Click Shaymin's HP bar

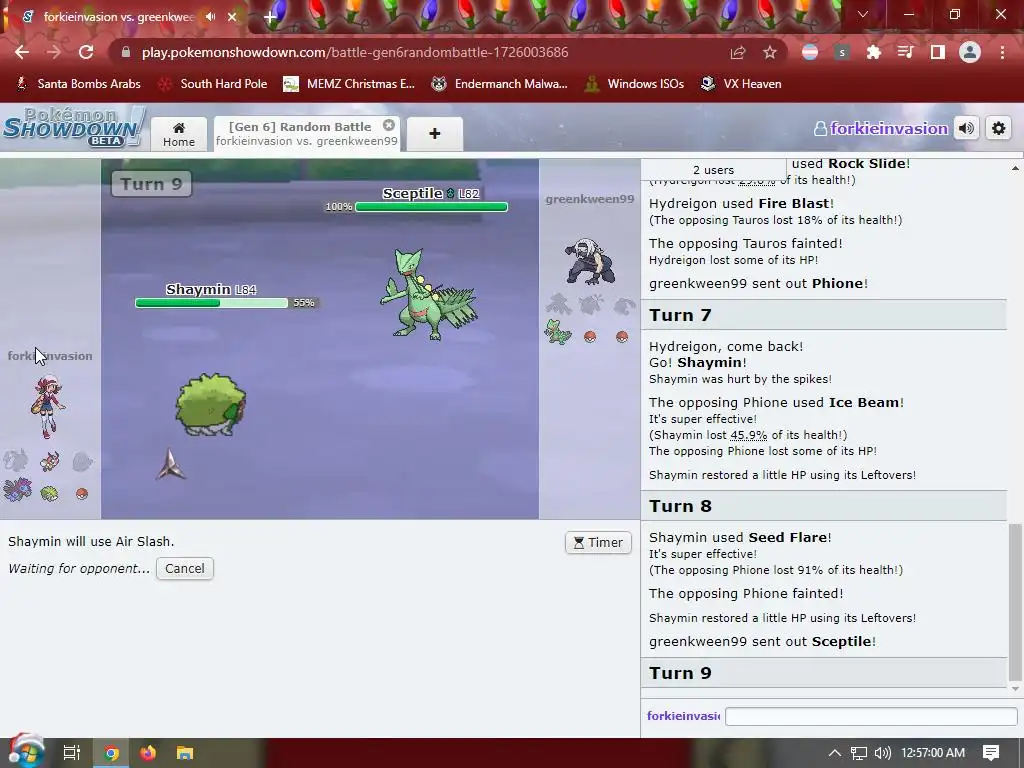click(212, 303)
